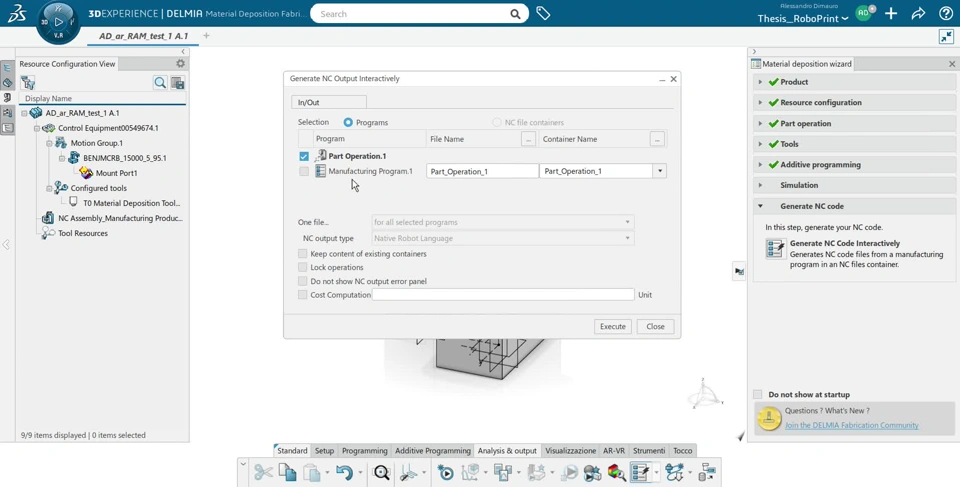Select T0 Material Deposition Tool tree item
This screenshot has width=960, height=487.
pos(132,203)
